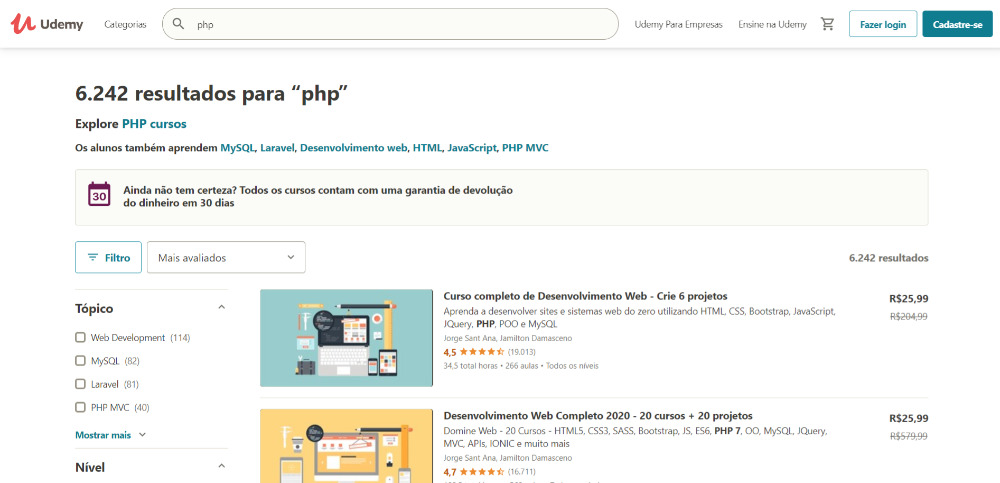Viewport: 1000px width, 483px height.
Task: Open thumbnail of Curso completo de Desenvolvimento Web
Action: pyautogui.click(x=346, y=338)
